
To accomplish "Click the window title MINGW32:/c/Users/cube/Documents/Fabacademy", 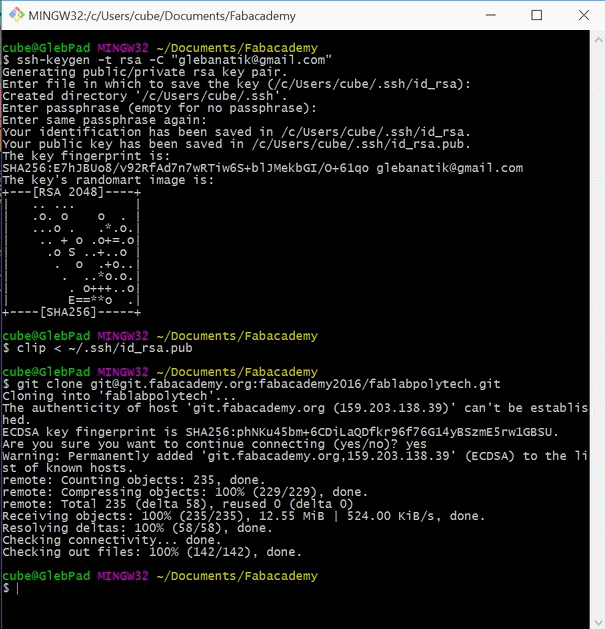I will tap(162, 16).
